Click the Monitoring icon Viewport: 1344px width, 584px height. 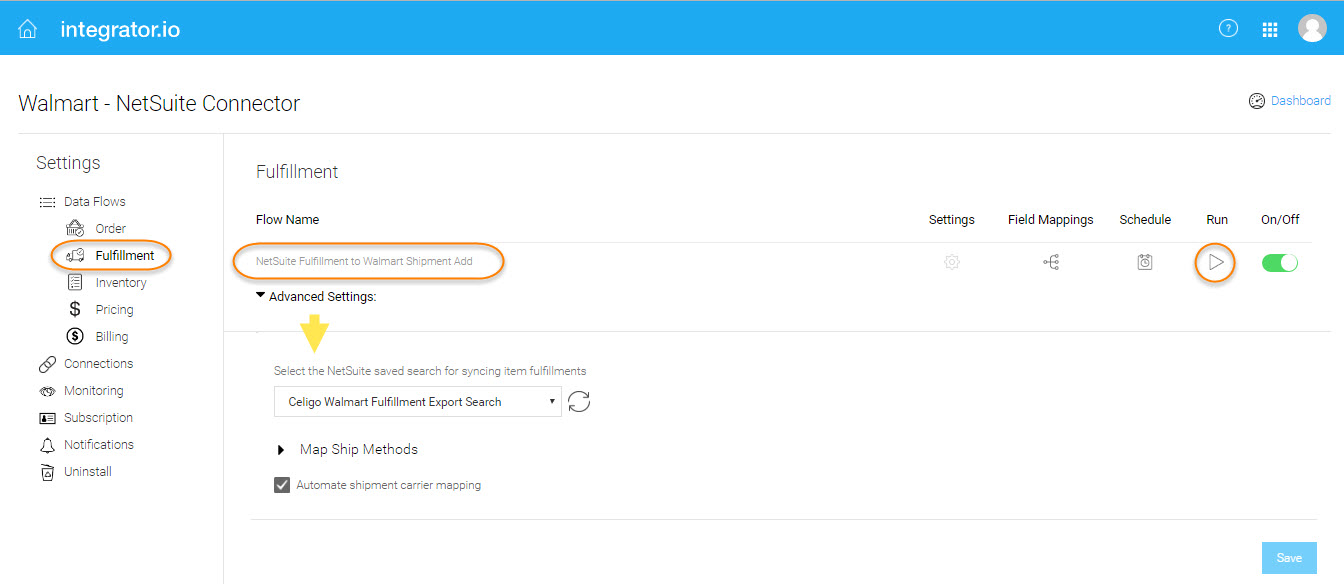pyautogui.click(x=47, y=391)
